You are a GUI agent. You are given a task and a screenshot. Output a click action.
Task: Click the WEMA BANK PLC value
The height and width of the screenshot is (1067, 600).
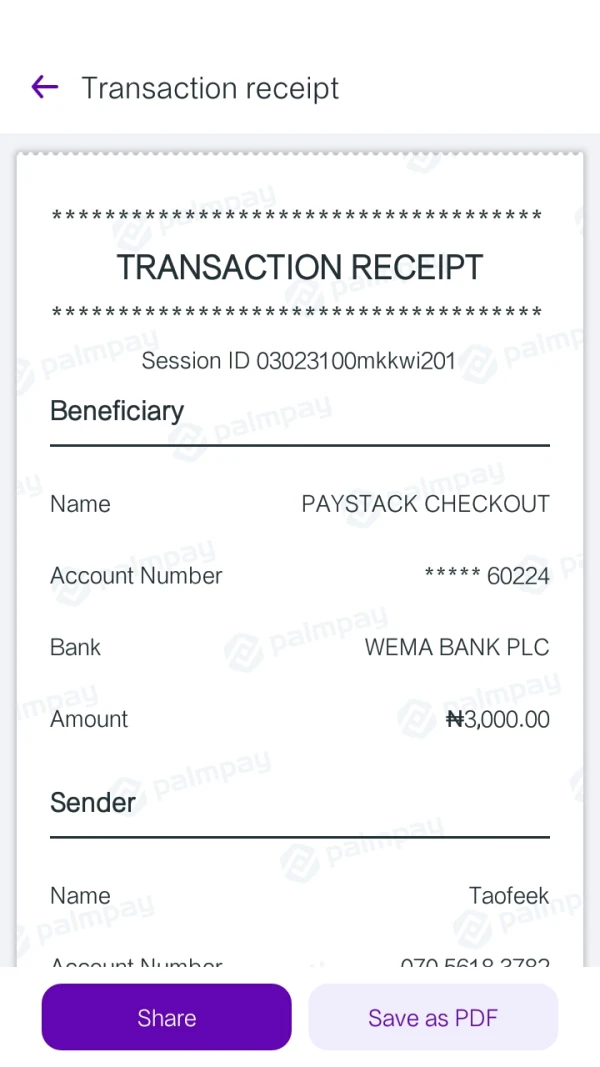457,648
